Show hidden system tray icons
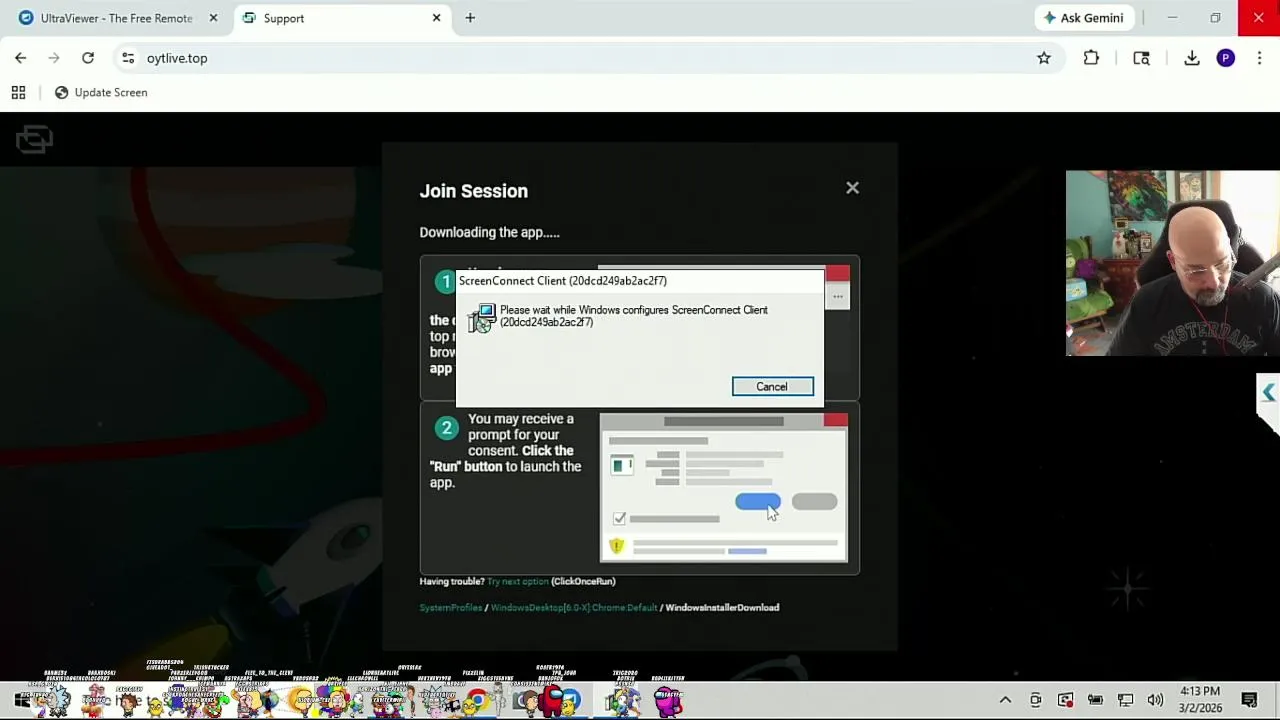 click(1005, 700)
